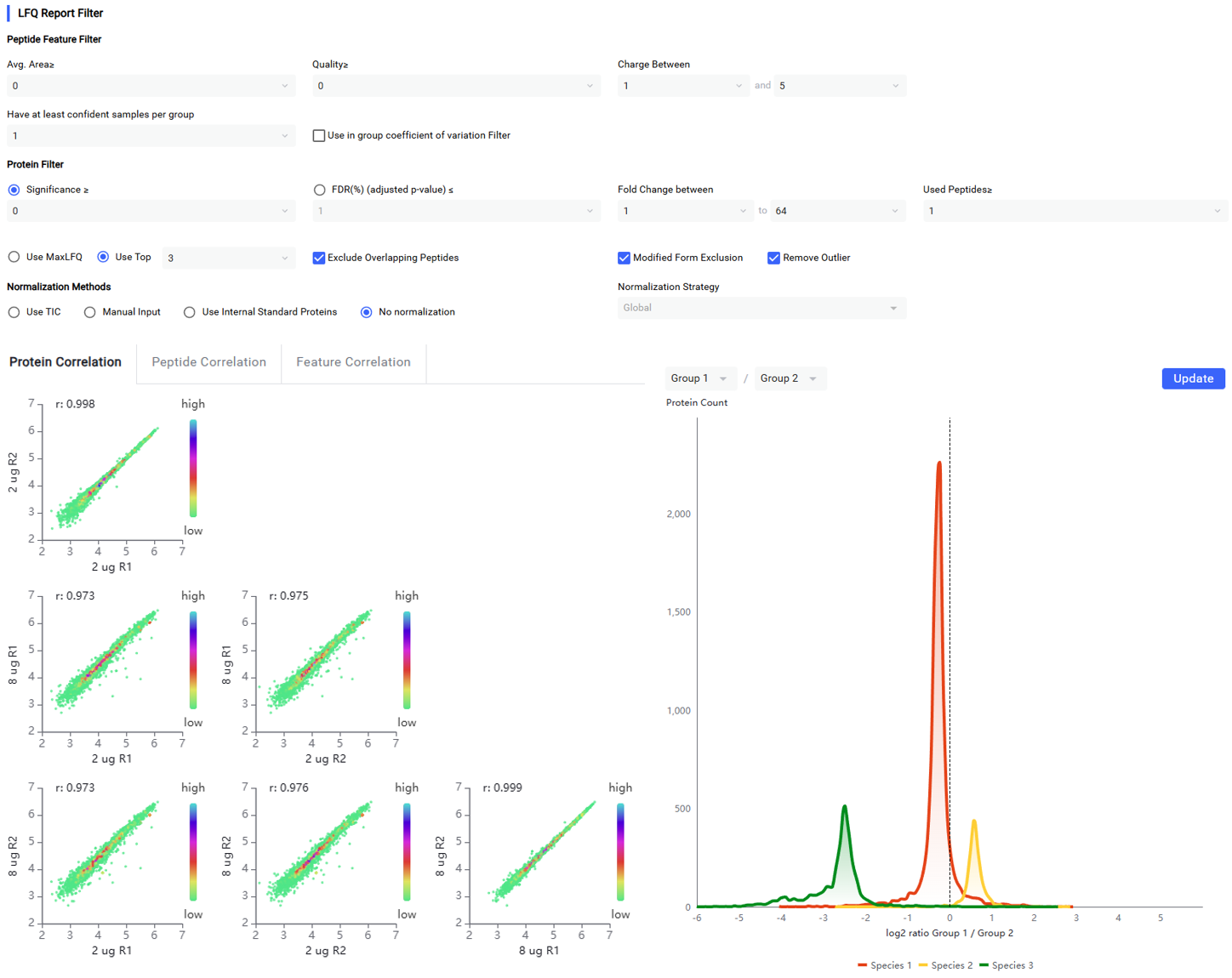Switch to the Feature Correlation tab

click(353, 362)
